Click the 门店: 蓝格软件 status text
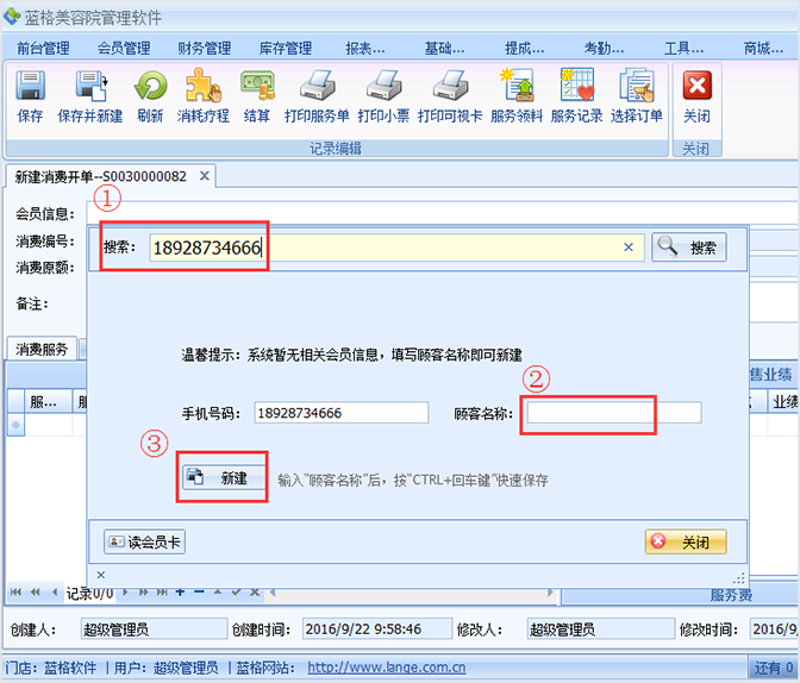This screenshot has width=800, height=683. tap(51, 668)
